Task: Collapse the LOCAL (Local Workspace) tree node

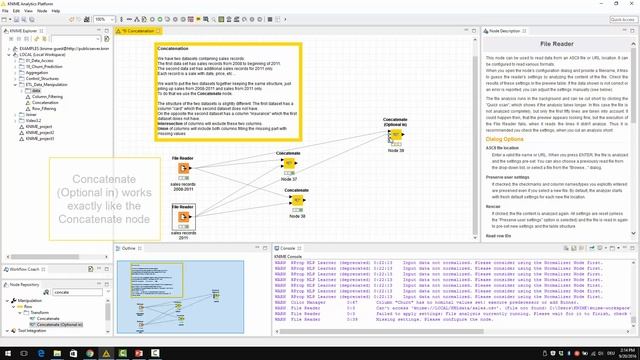Action: 9,54
